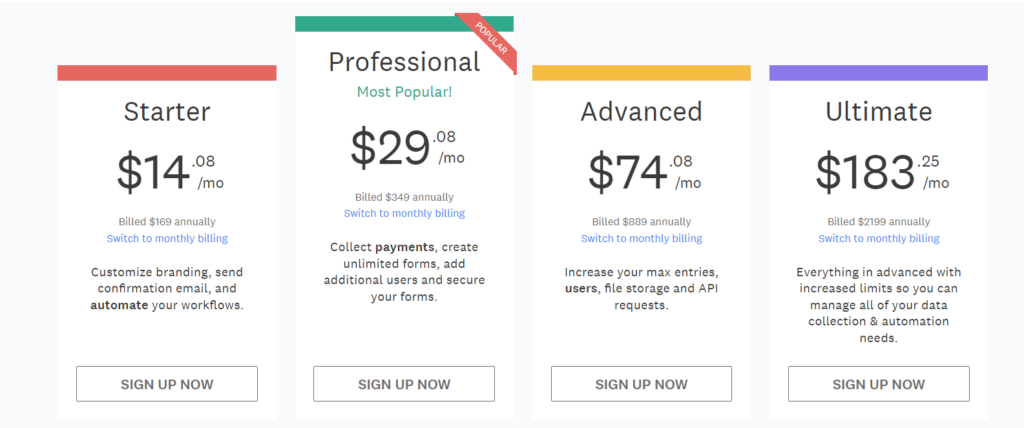This screenshot has height=428, width=1024.
Task: Select the Advanced plan title
Action: point(641,111)
